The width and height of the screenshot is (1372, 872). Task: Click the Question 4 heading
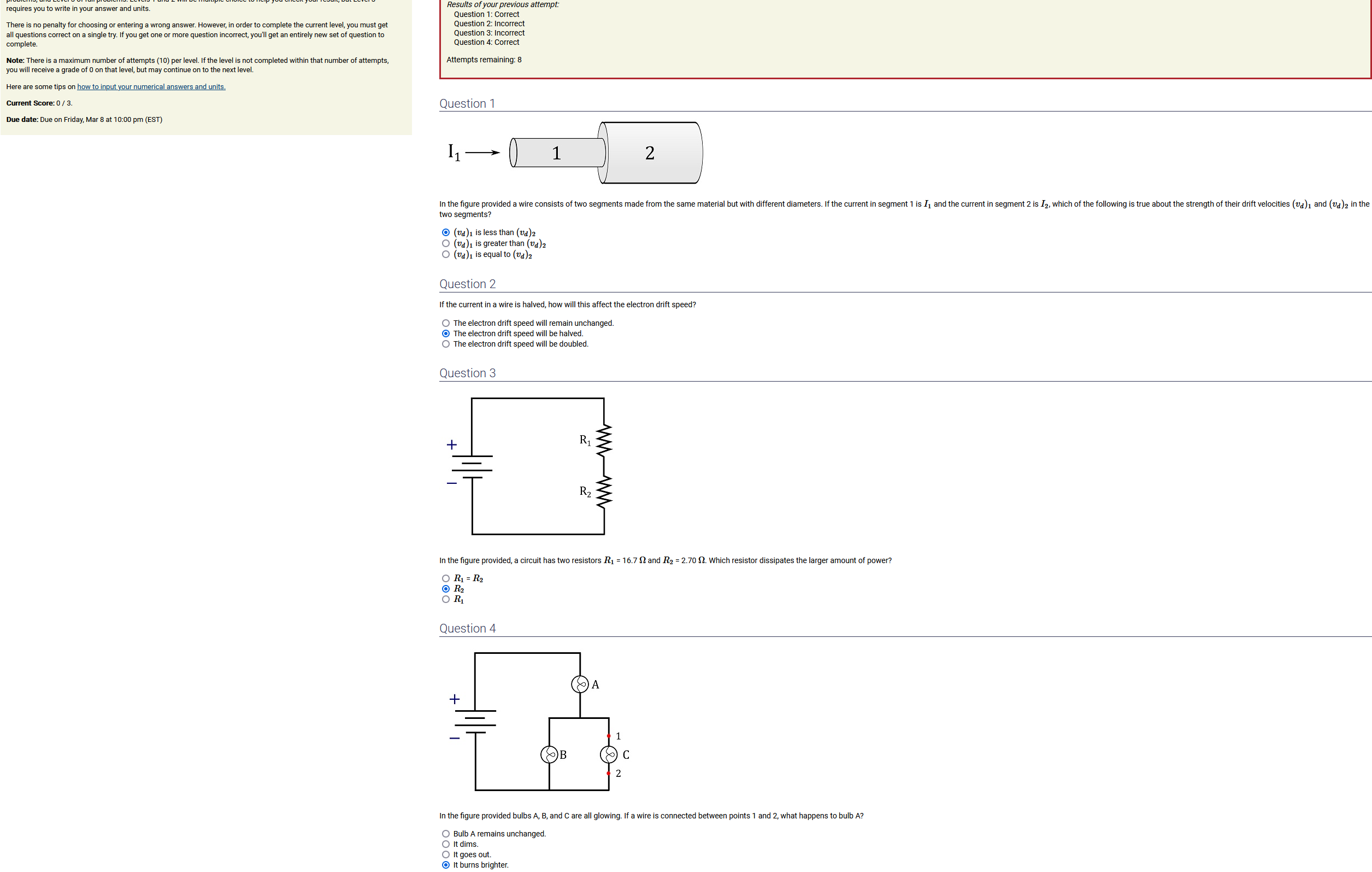[x=467, y=628]
